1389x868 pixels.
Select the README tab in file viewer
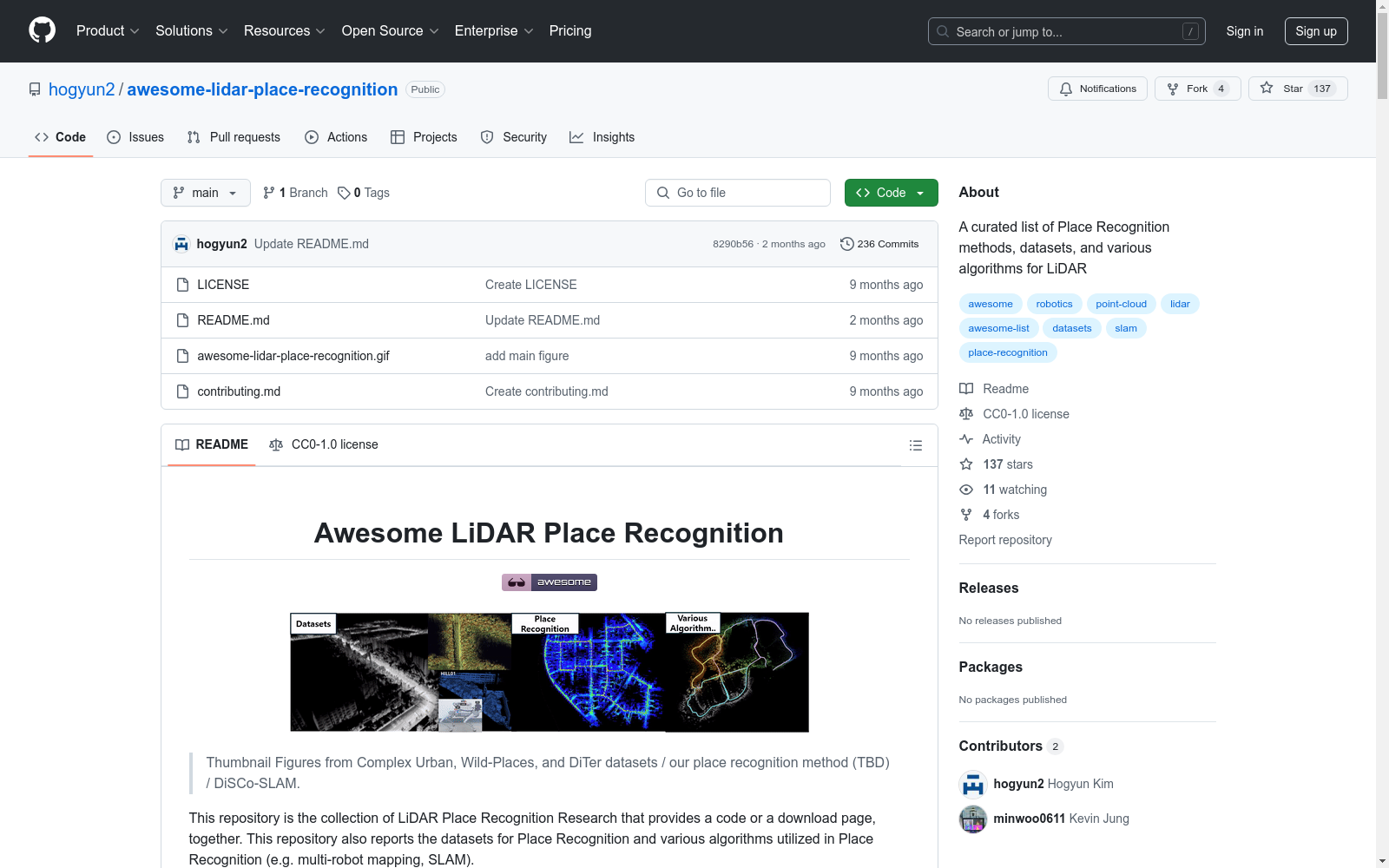[212, 444]
